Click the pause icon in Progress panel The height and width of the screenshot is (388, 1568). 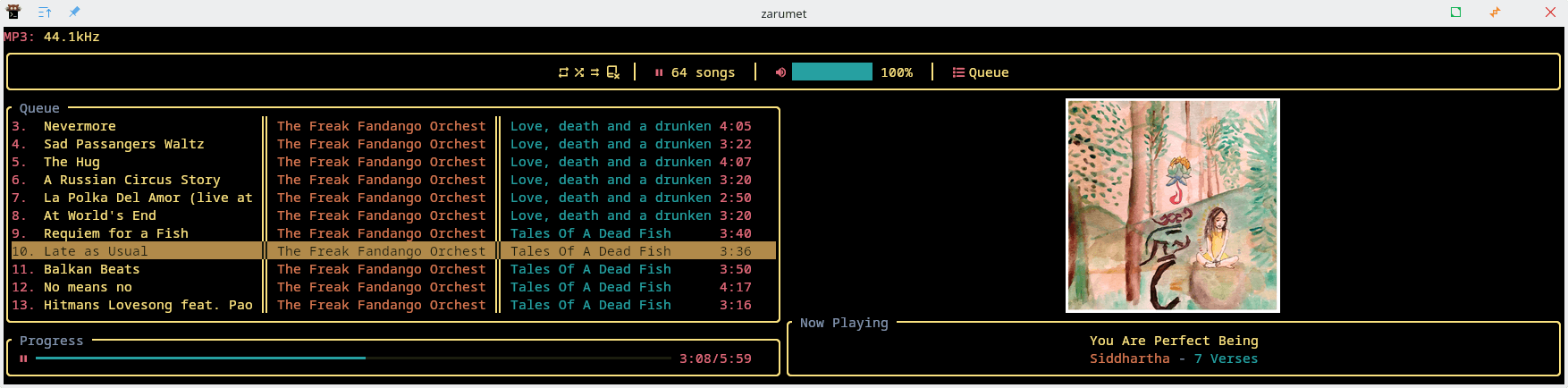23,358
